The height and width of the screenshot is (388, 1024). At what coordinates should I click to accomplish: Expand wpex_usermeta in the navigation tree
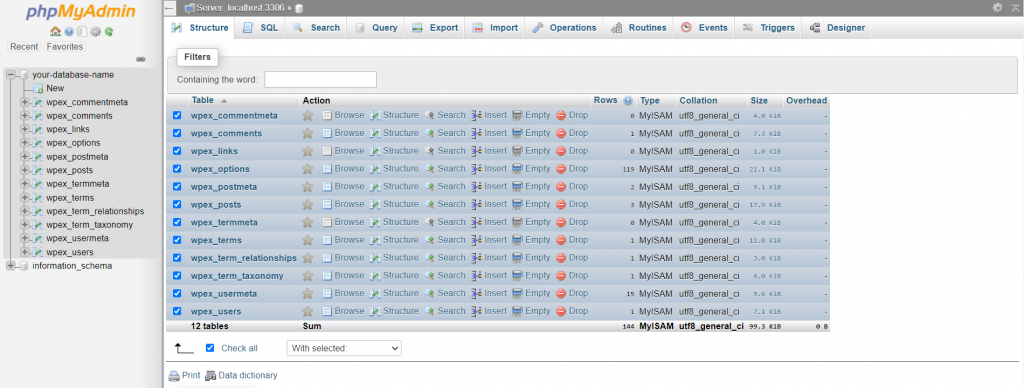click(25, 238)
